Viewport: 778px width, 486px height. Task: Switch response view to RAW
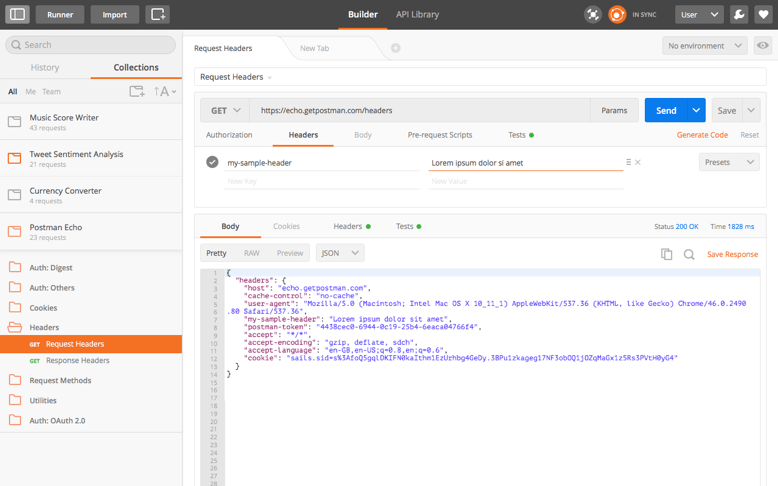click(x=251, y=253)
